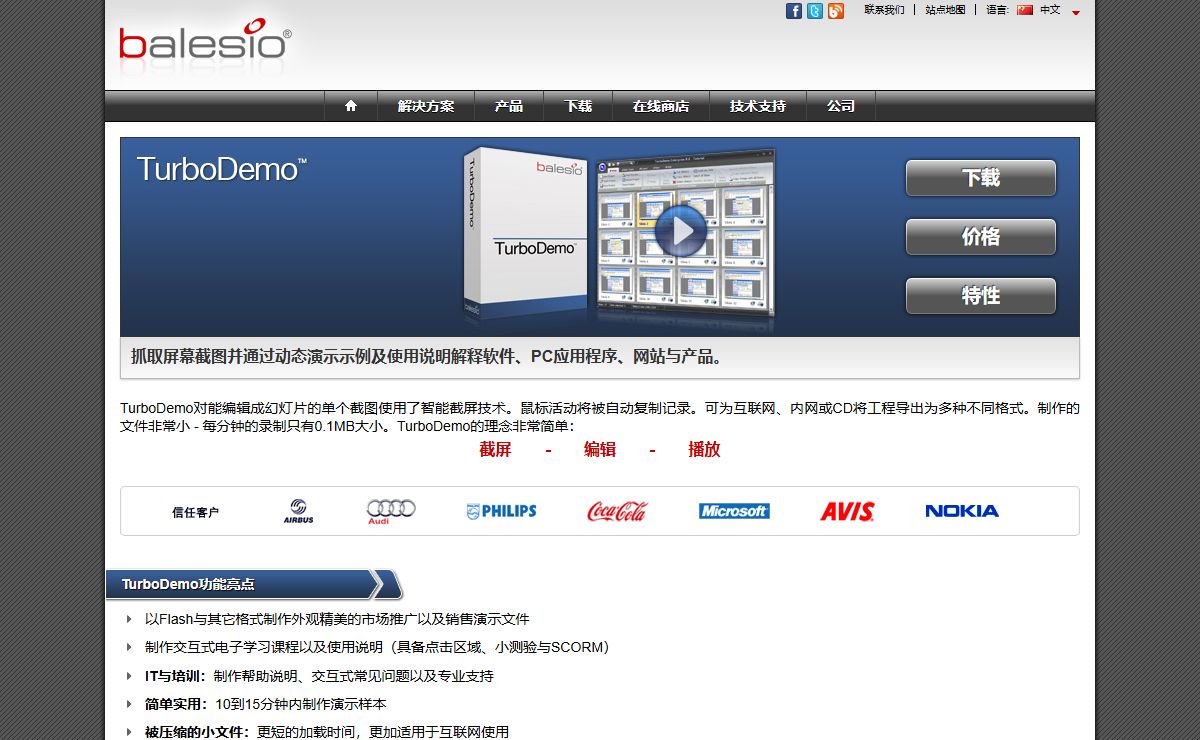Screen dimensions: 1200x740
Task: Click the Audi customer logo
Action: tap(391, 512)
